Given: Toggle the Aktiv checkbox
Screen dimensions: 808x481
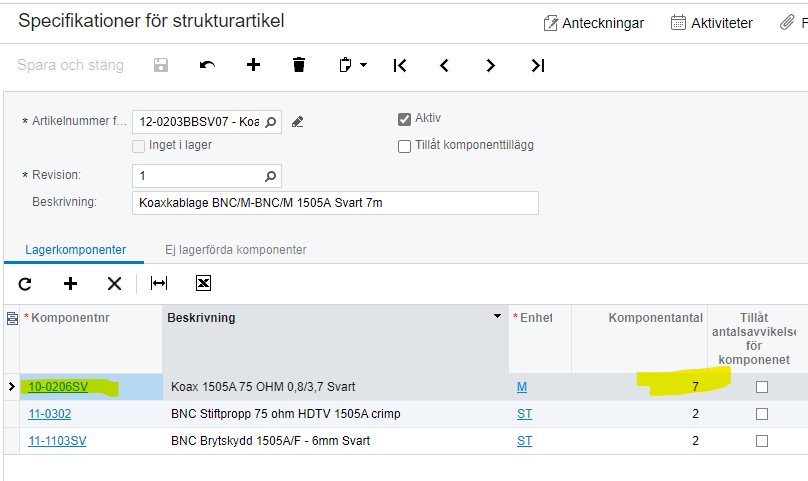Looking at the screenshot, I should 405,119.
